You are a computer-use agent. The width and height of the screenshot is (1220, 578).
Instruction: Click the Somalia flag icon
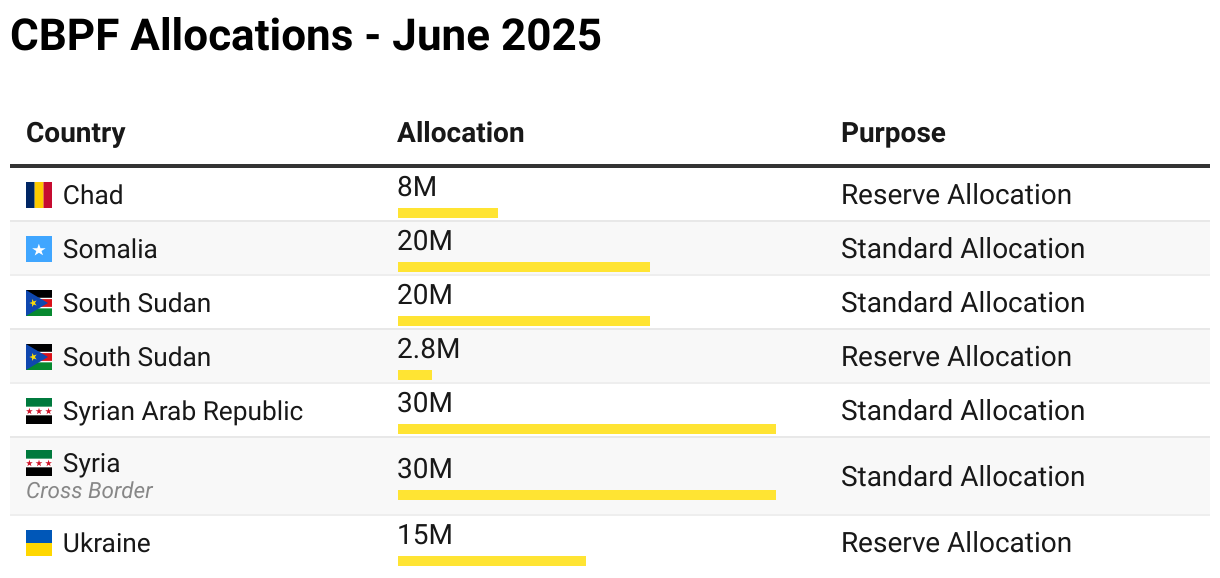tap(39, 249)
